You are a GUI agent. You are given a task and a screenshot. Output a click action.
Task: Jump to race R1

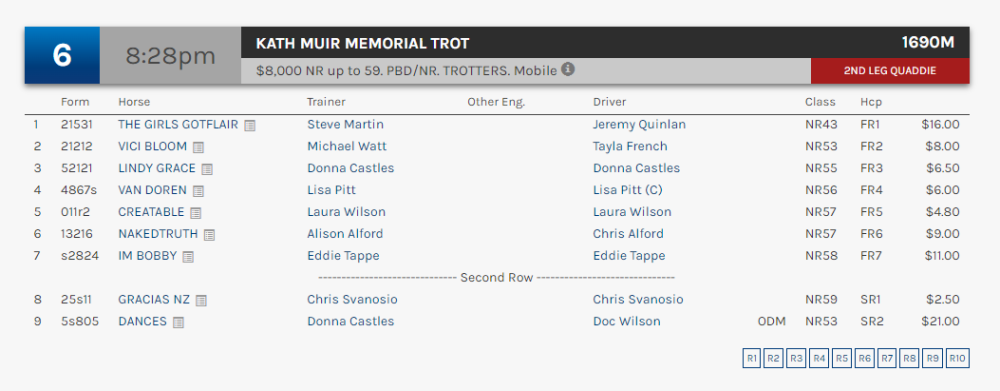click(752, 358)
